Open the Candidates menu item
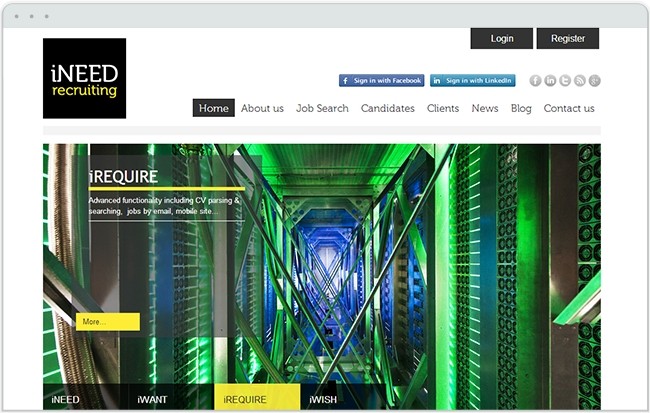Screen dimensions: 650x413 [388, 108]
